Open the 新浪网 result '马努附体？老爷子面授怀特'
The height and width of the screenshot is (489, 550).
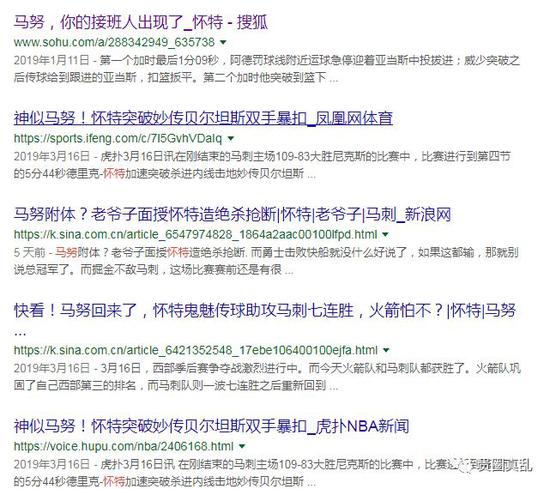pyautogui.click(x=232, y=215)
